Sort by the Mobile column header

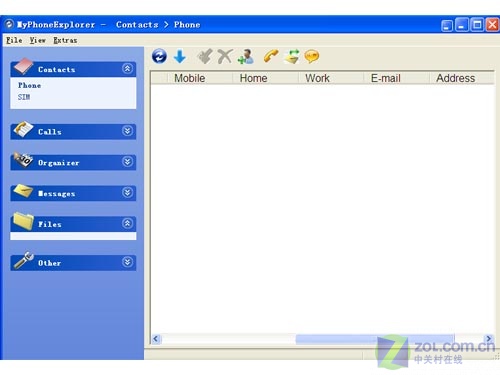point(199,78)
